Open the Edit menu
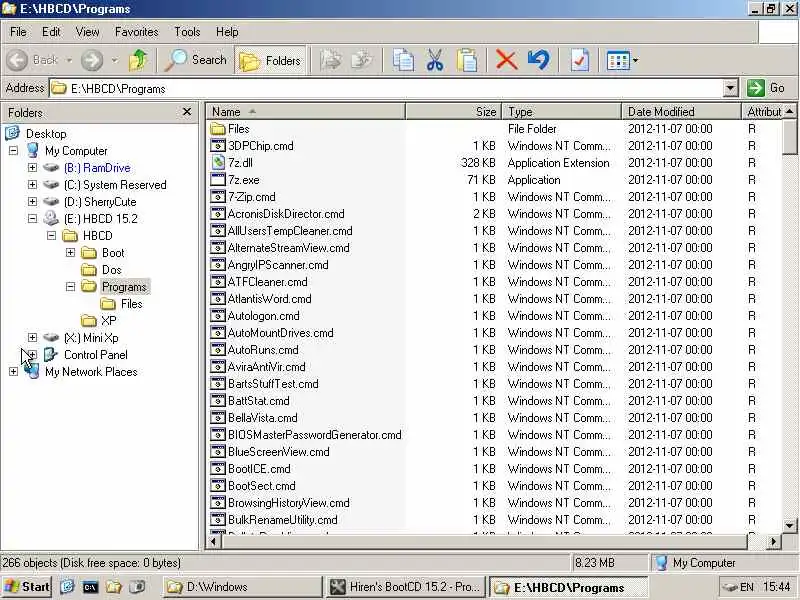Image resolution: width=800 pixels, height=600 pixels. [x=51, y=32]
